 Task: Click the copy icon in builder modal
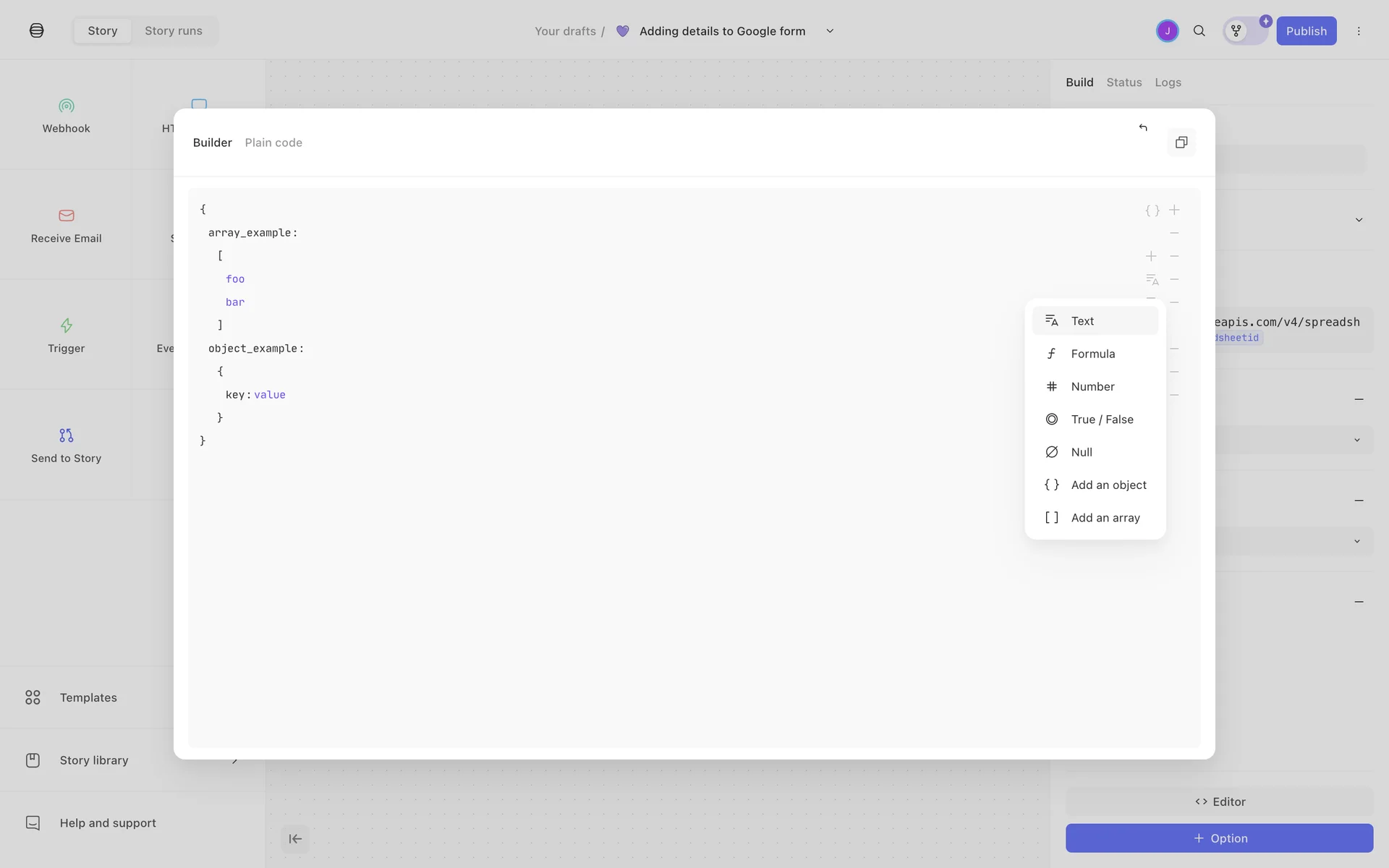point(1181,142)
